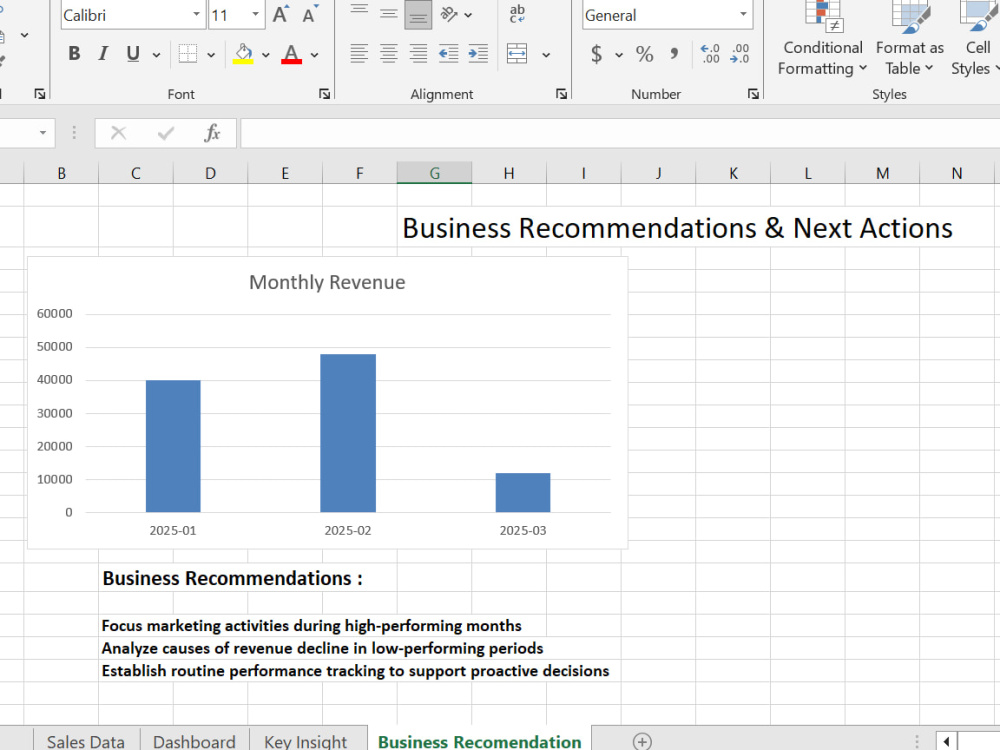Apply comma style

(x=674, y=54)
